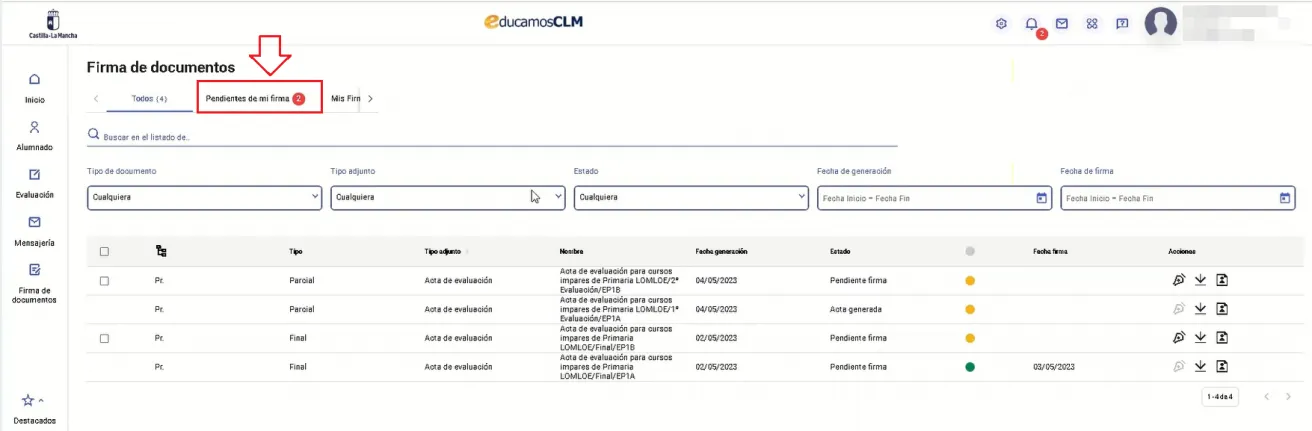Click Parcial in the 2ª Evaluación/EP1B row

301,281
